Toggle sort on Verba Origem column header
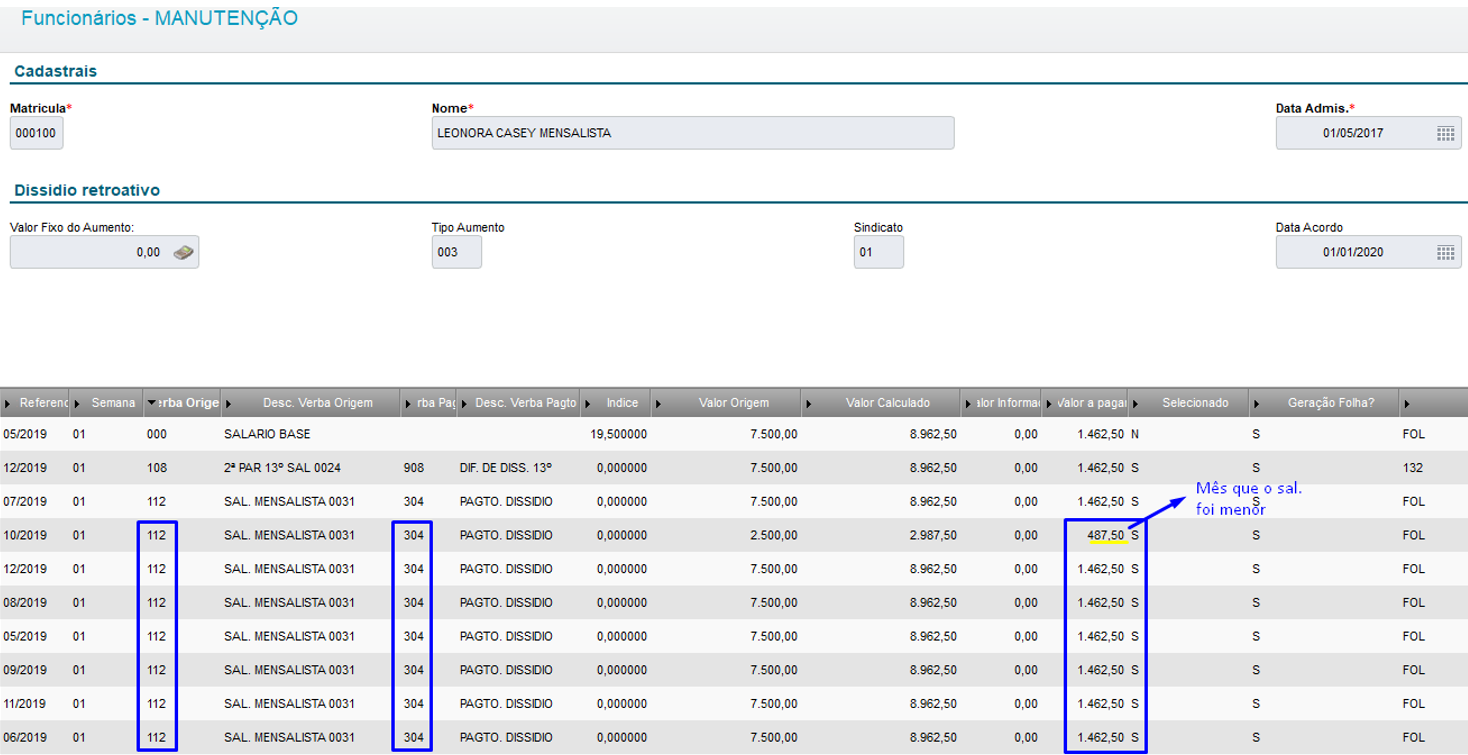1468x755 pixels. click(x=183, y=403)
